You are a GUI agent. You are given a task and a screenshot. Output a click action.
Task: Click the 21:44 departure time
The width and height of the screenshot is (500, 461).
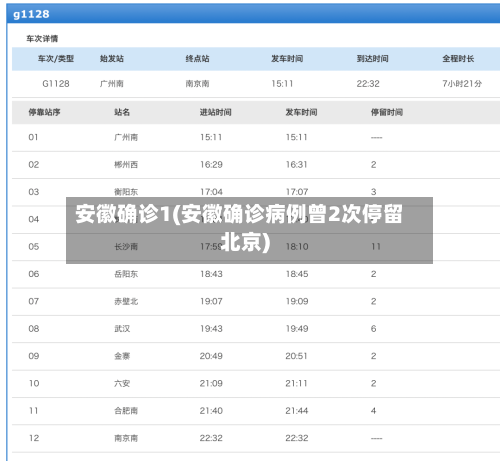[297, 410]
